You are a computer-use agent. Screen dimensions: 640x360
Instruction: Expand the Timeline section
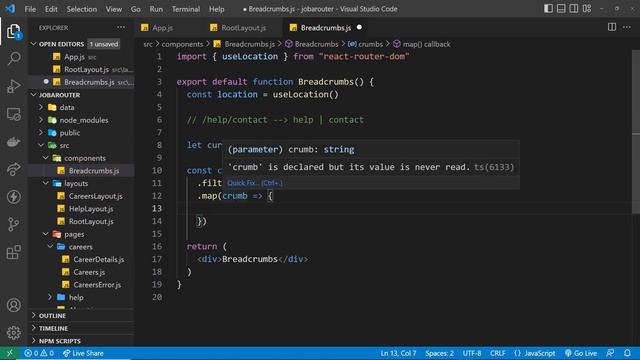pyautogui.click(x=81, y=328)
